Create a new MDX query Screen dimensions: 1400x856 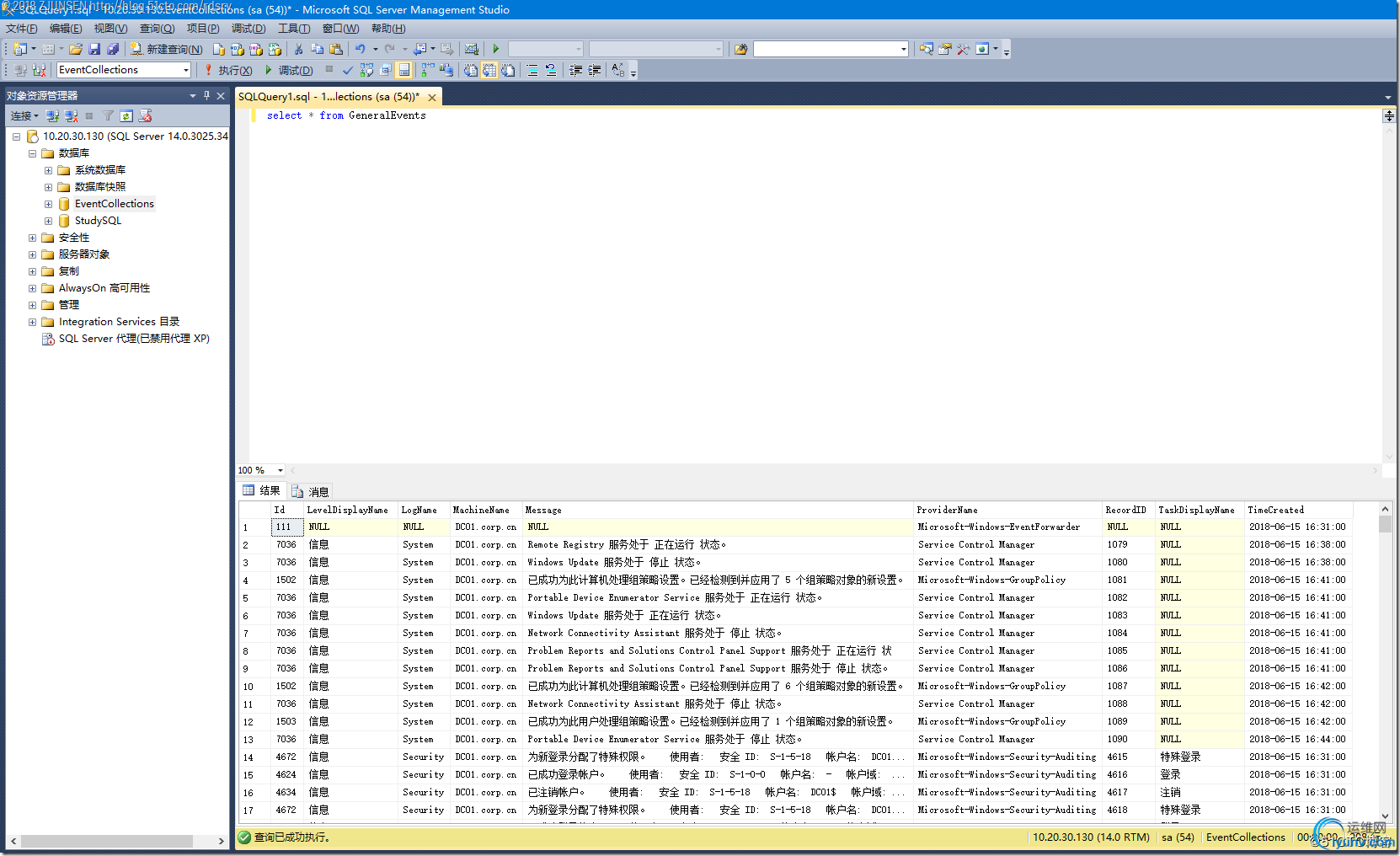click(238, 49)
